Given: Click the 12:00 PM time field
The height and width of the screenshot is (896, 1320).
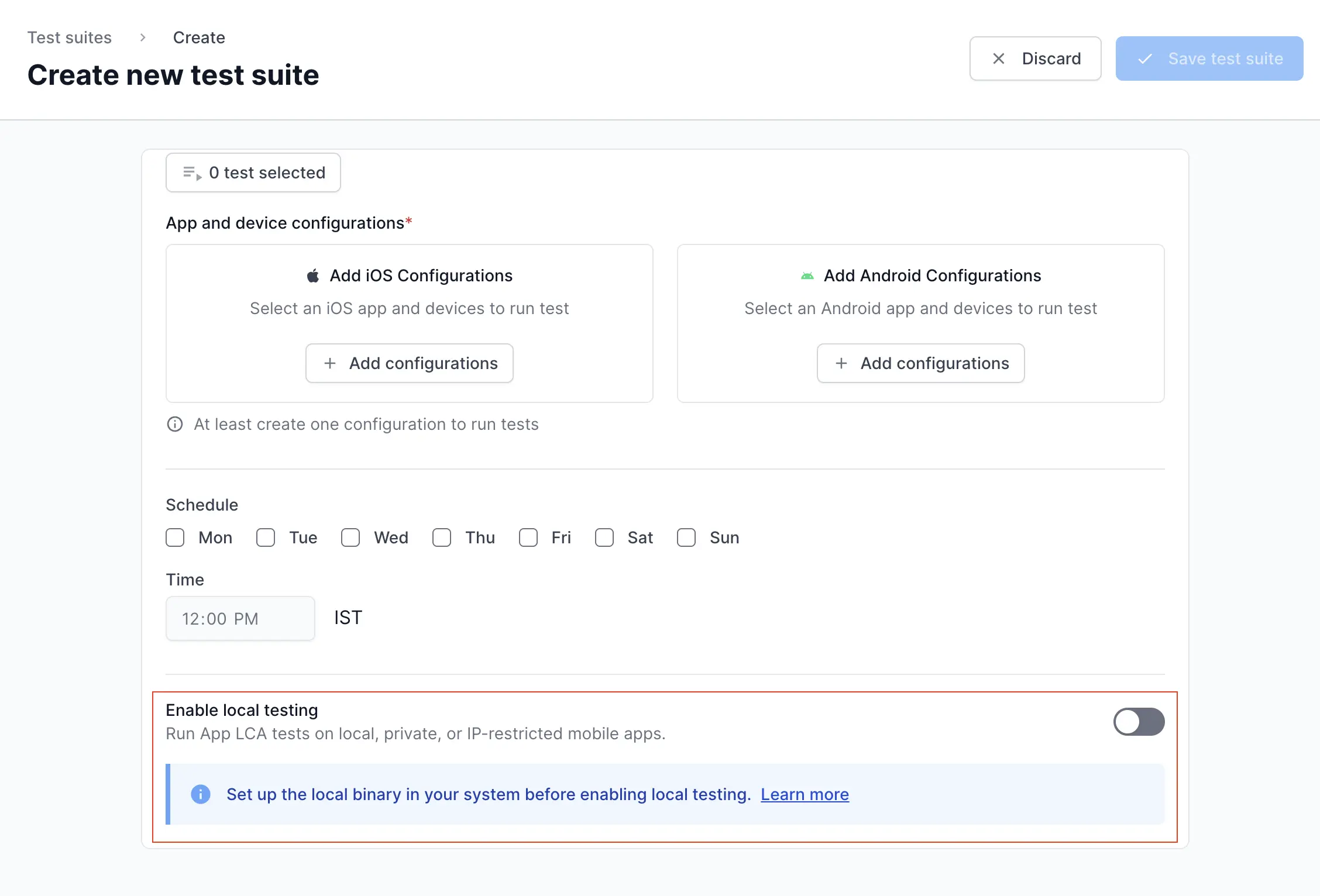Looking at the screenshot, I should click(x=240, y=618).
